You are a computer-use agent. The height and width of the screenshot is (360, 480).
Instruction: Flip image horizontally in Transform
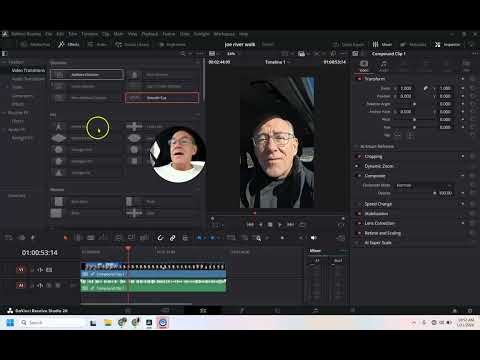[398, 135]
